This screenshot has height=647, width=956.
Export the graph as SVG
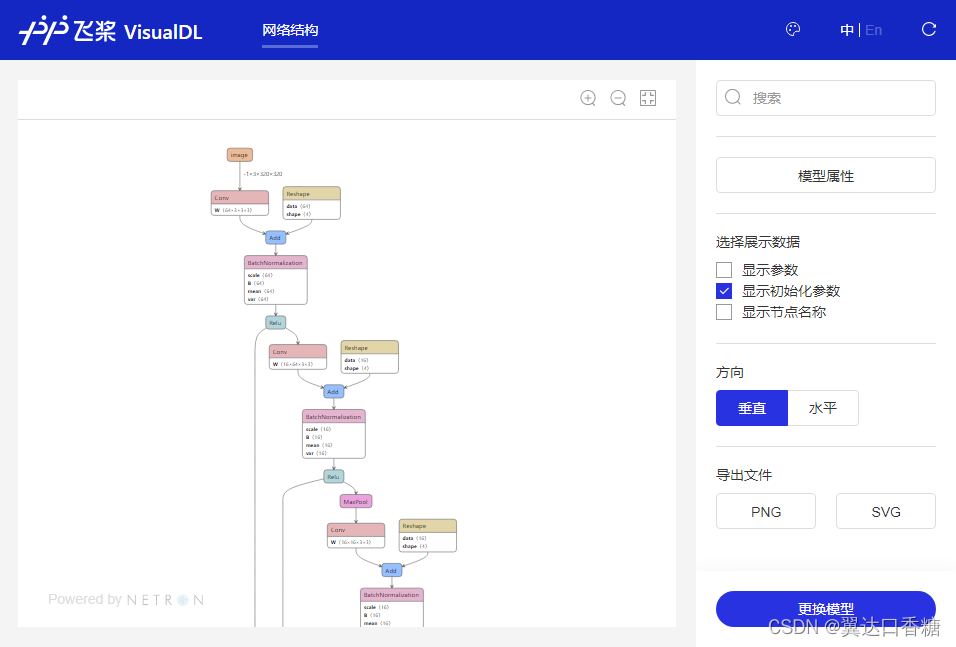[885, 511]
